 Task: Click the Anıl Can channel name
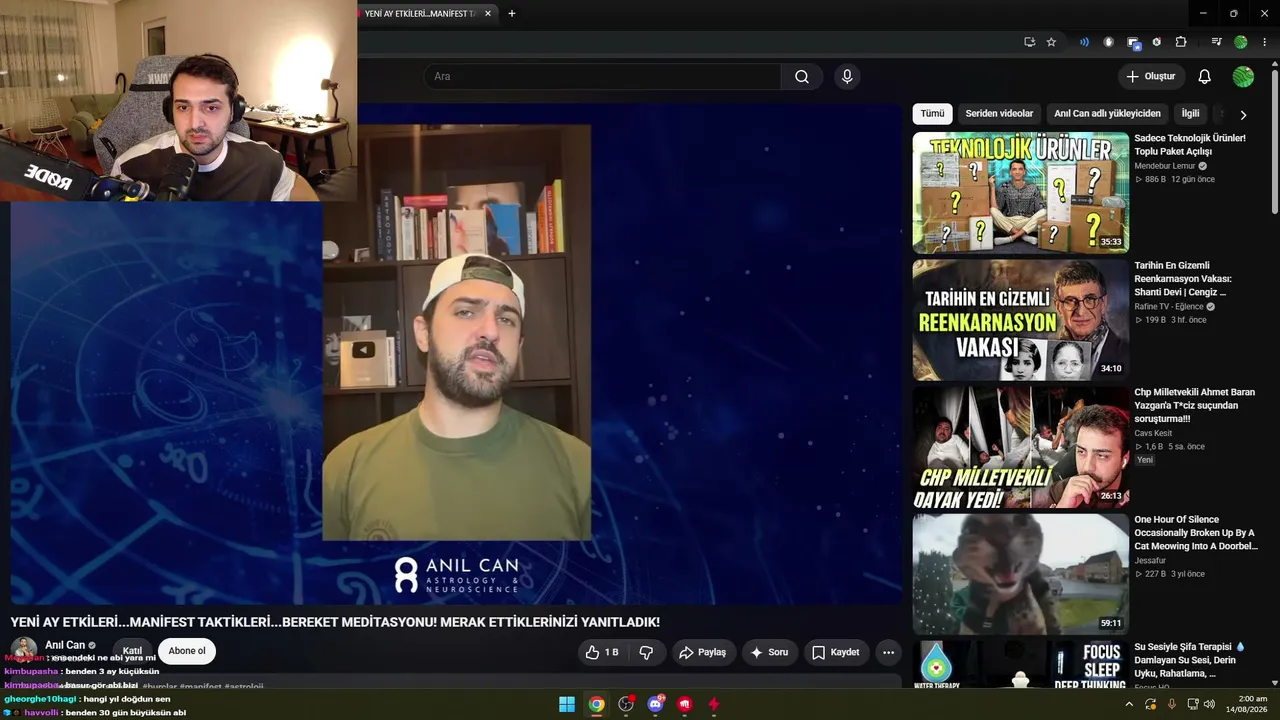(65, 646)
